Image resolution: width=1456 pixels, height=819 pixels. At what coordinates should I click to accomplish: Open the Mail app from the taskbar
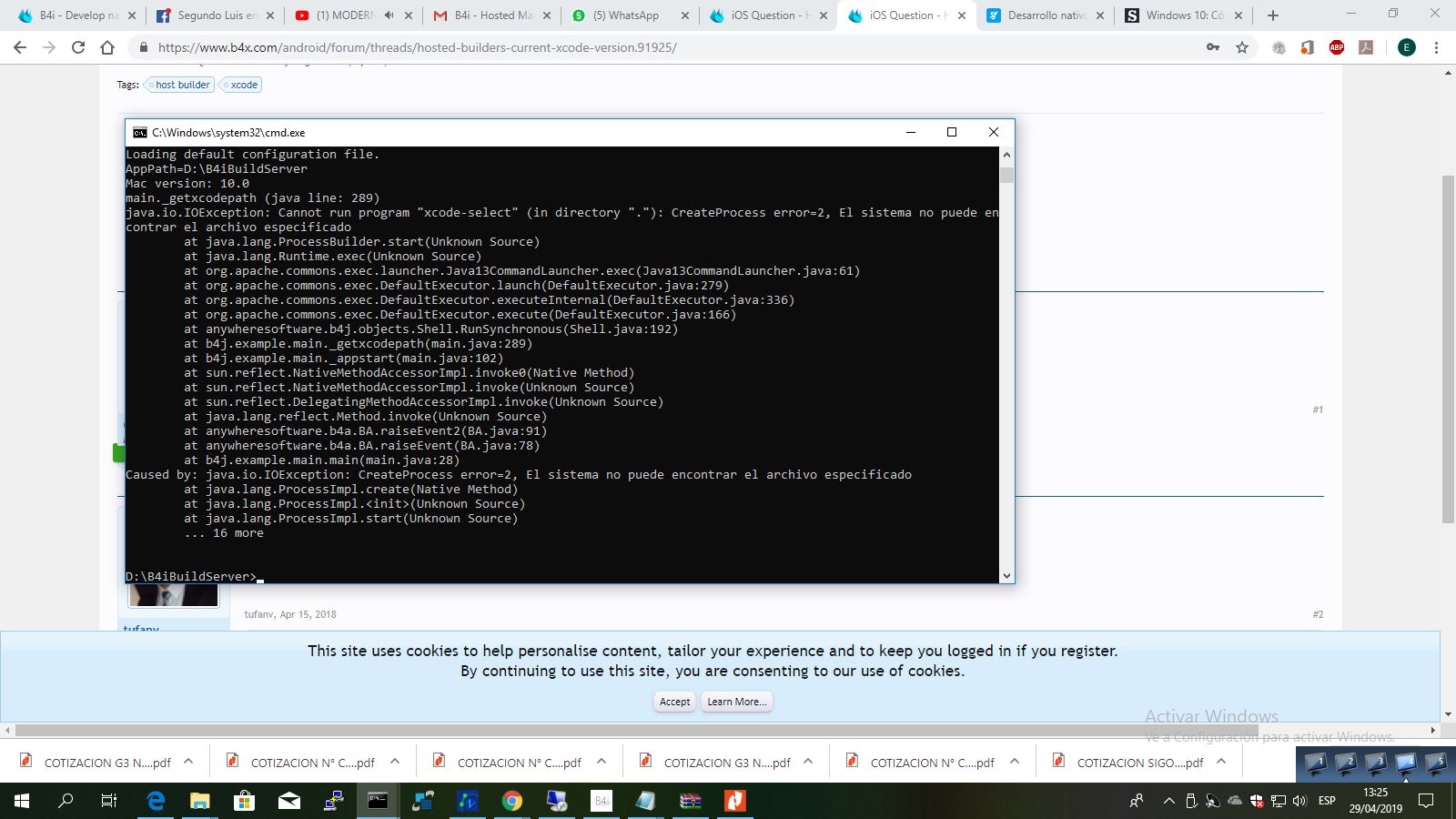288,801
